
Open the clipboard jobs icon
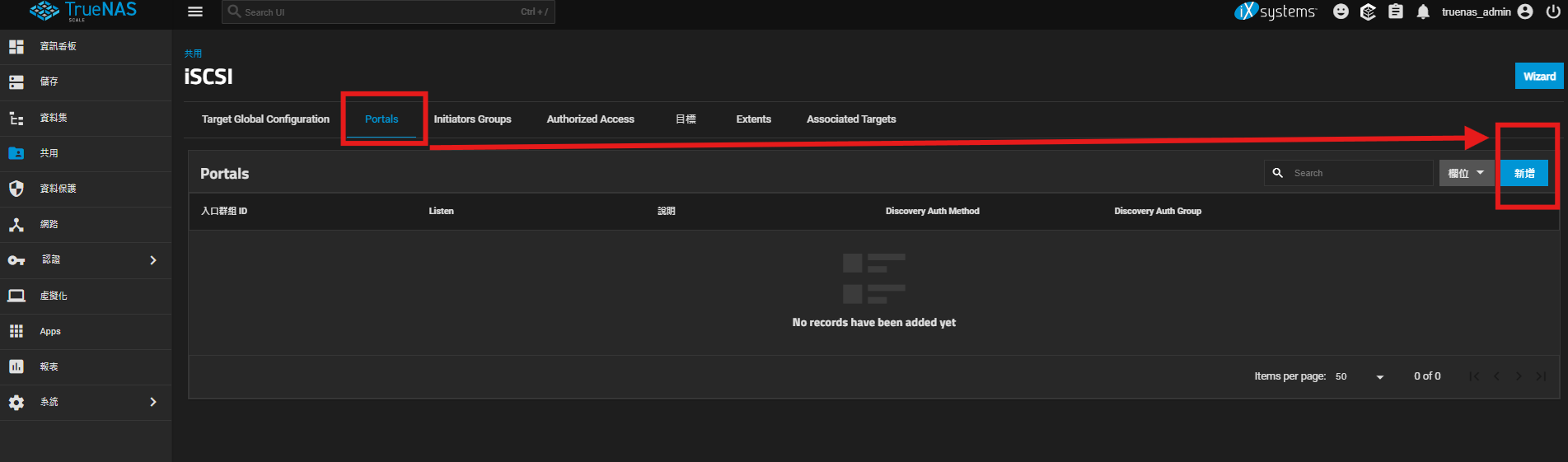point(1396,12)
